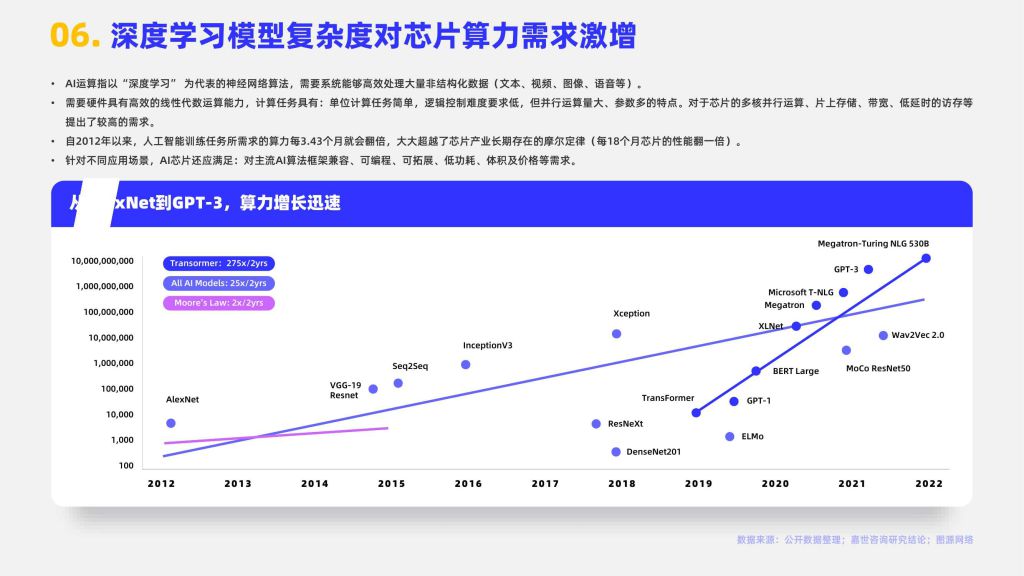Screen dimensions: 1024x576
Task: Click the "AlexNet" chart label
Action: coord(182,400)
